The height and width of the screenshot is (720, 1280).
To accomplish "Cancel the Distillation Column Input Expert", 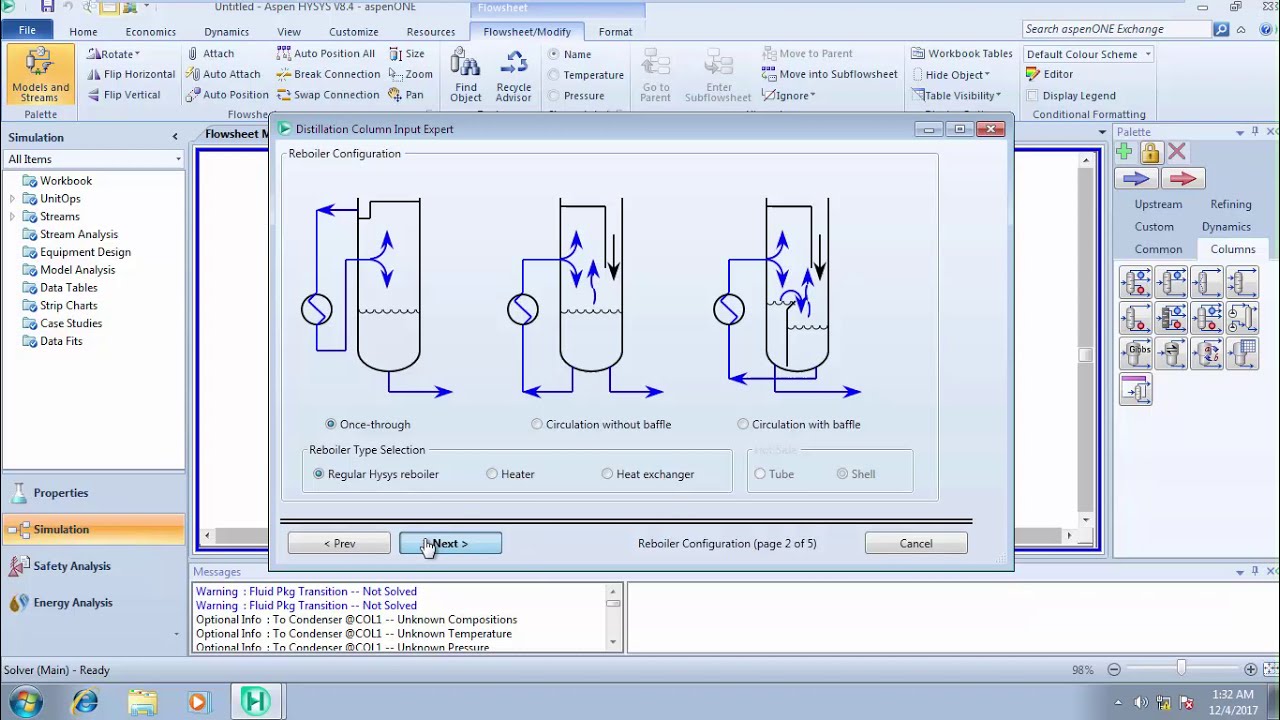I will pos(916,543).
